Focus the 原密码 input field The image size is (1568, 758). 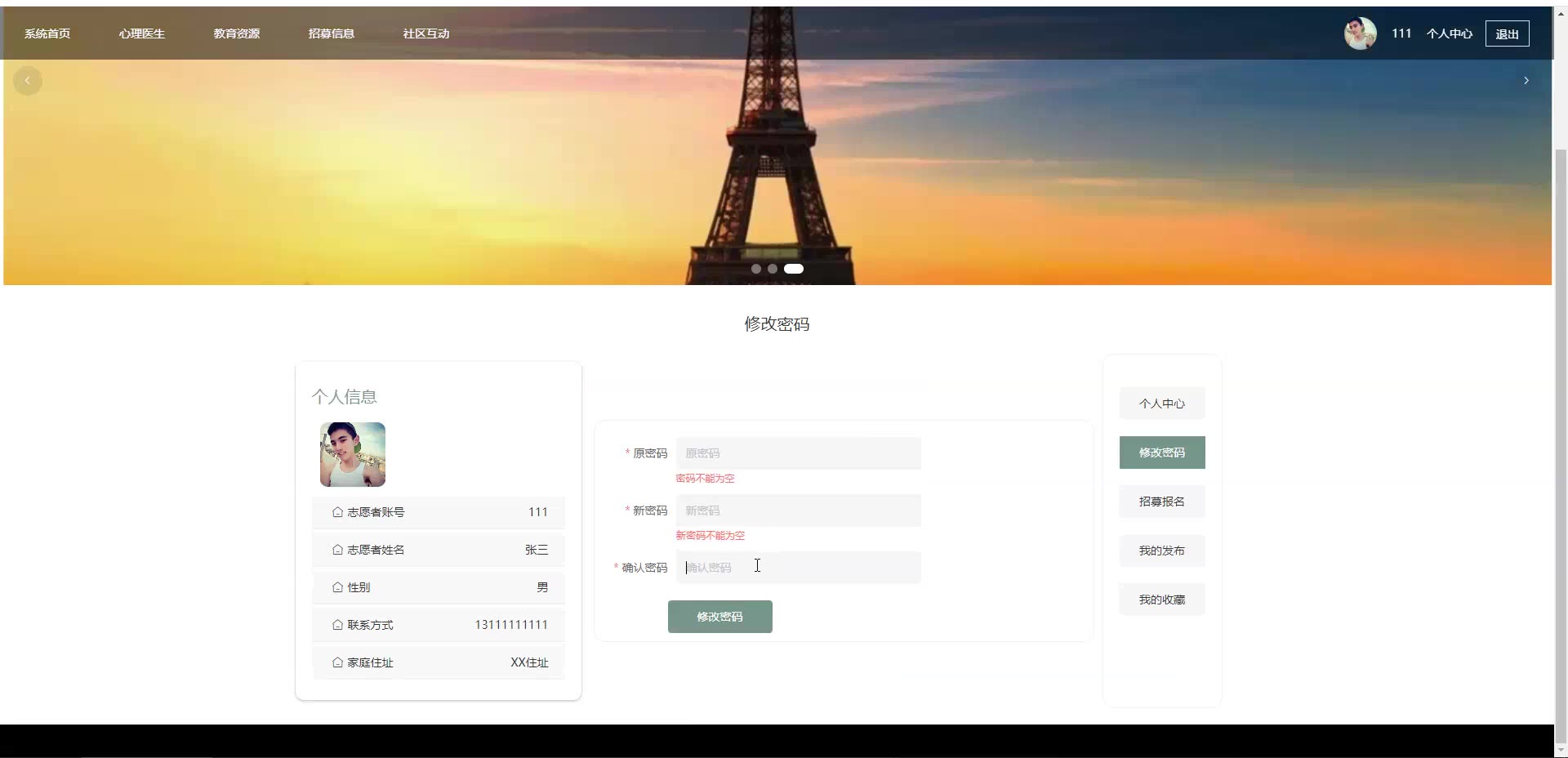click(799, 453)
